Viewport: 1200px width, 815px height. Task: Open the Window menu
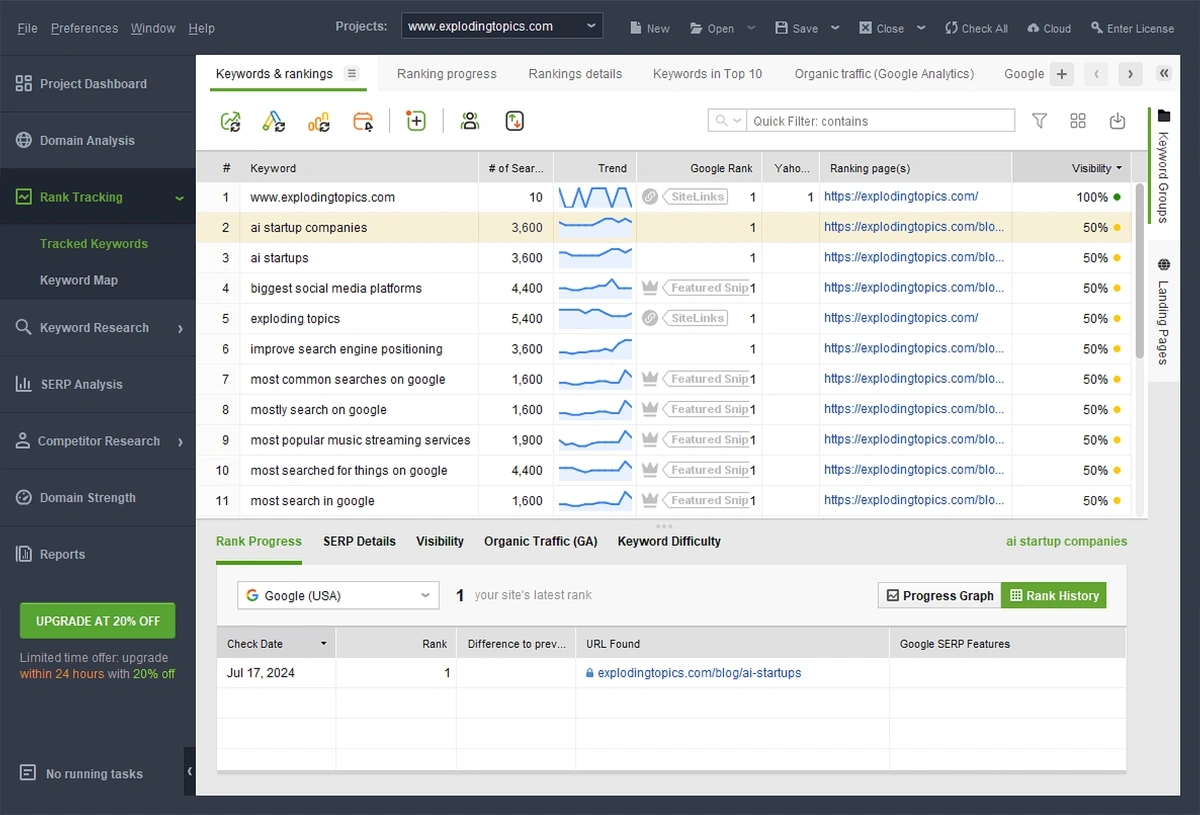pos(153,28)
